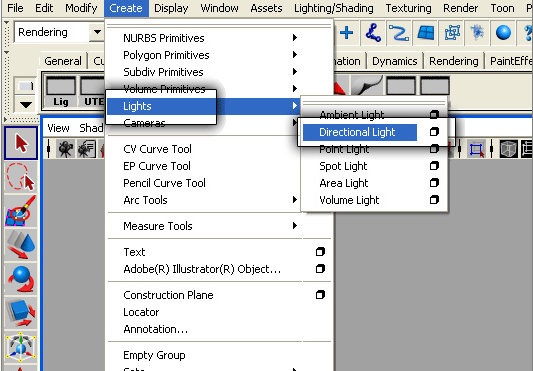Viewport: 533px width, 371px height.
Task: Expand the Volume Primitives submenu
Action: click(x=295, y=88)
